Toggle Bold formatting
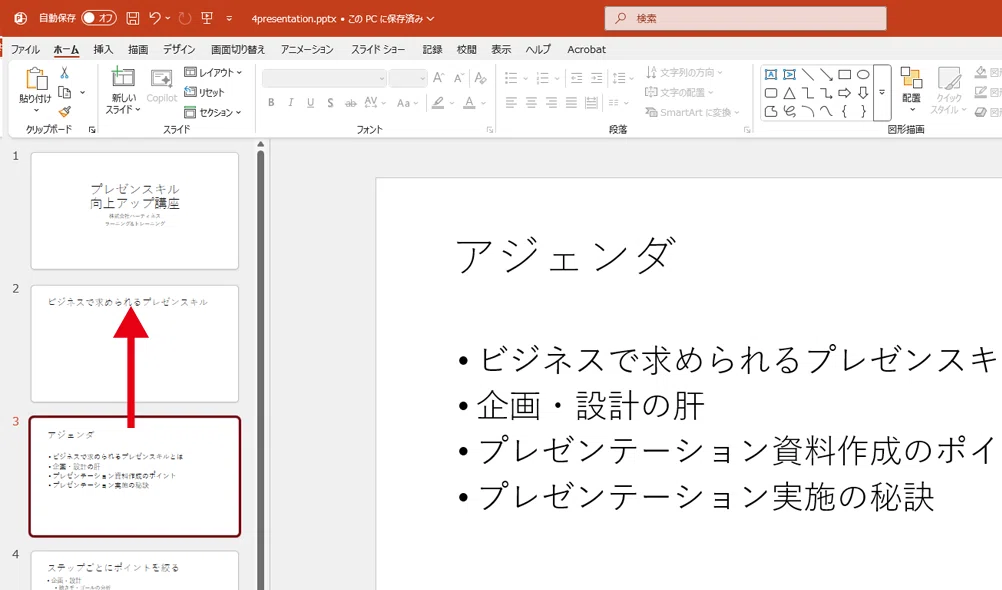Viewport: 1002px width, 590px height. pos(271,102)
